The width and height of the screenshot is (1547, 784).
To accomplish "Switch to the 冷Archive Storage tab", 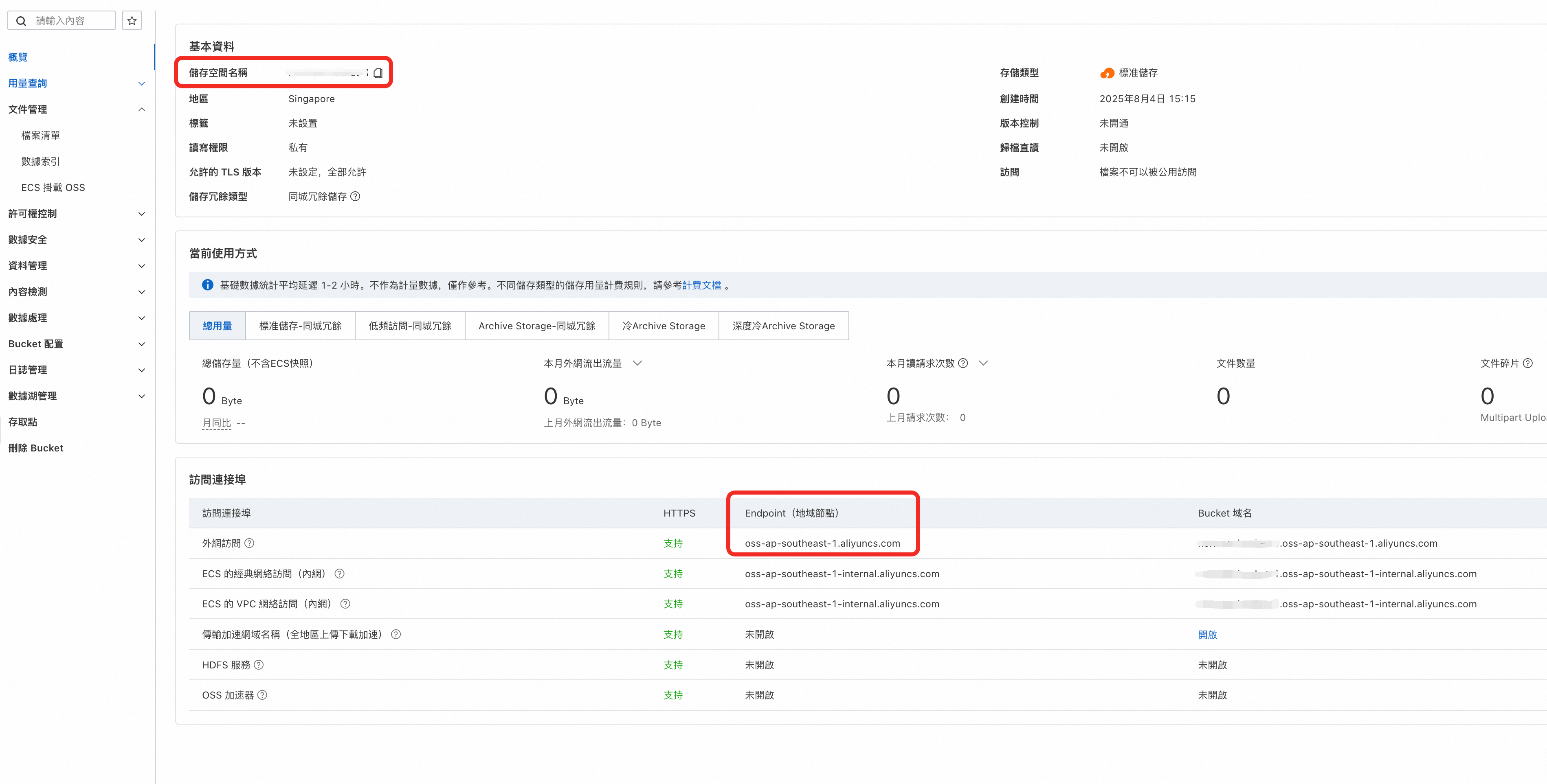I will coord(664,326).
